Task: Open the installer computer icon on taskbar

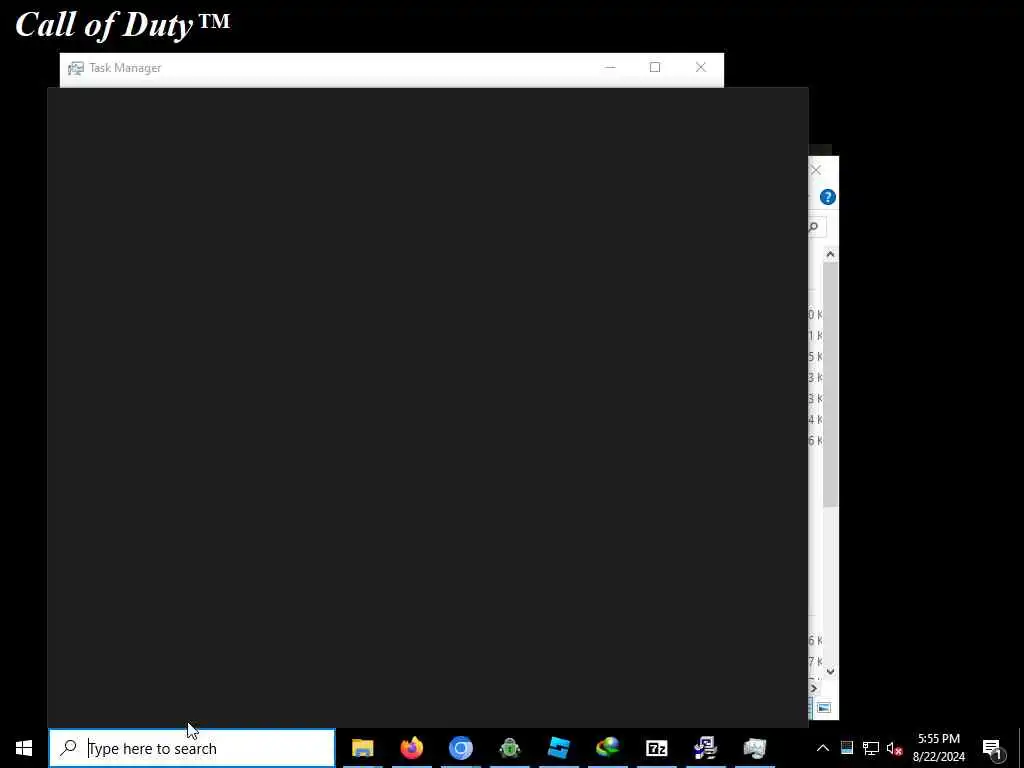Action: pos(705,748)
